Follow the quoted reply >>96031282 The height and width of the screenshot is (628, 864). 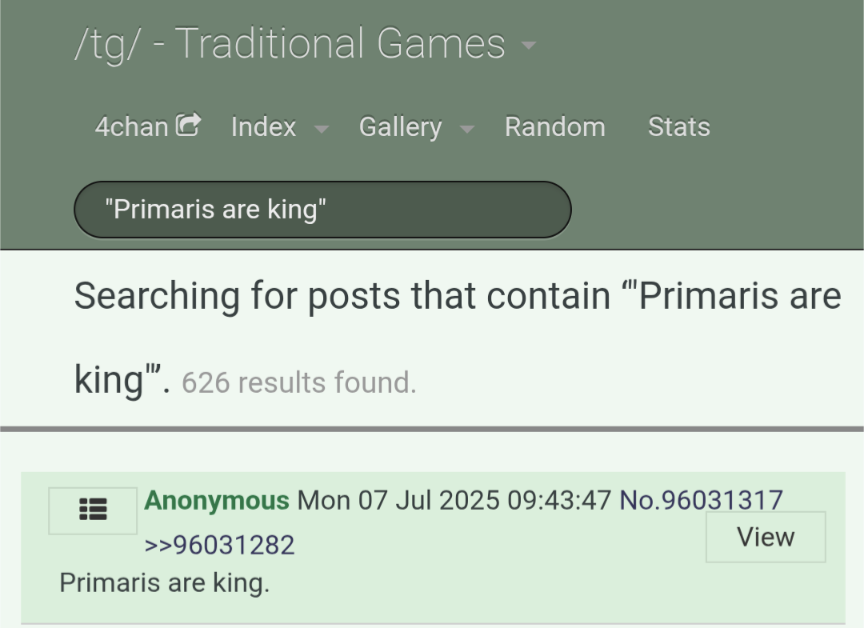click(219, 545)
